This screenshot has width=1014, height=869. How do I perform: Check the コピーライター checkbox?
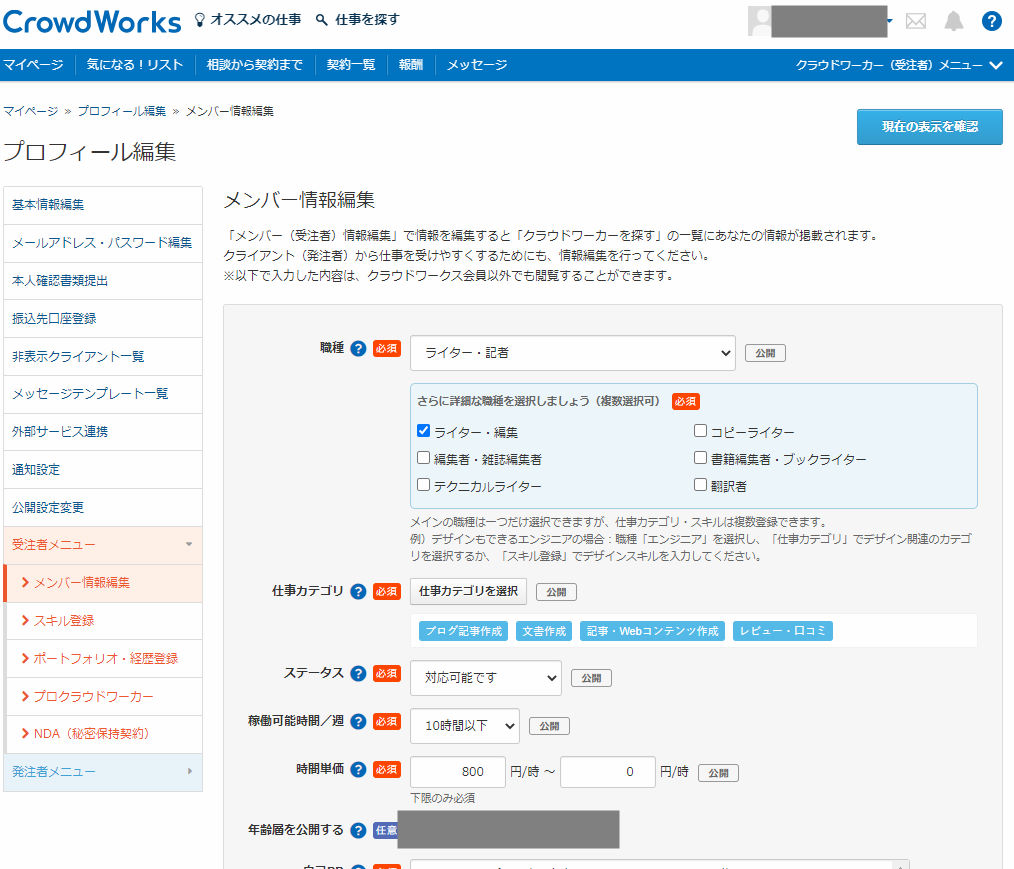699,430
